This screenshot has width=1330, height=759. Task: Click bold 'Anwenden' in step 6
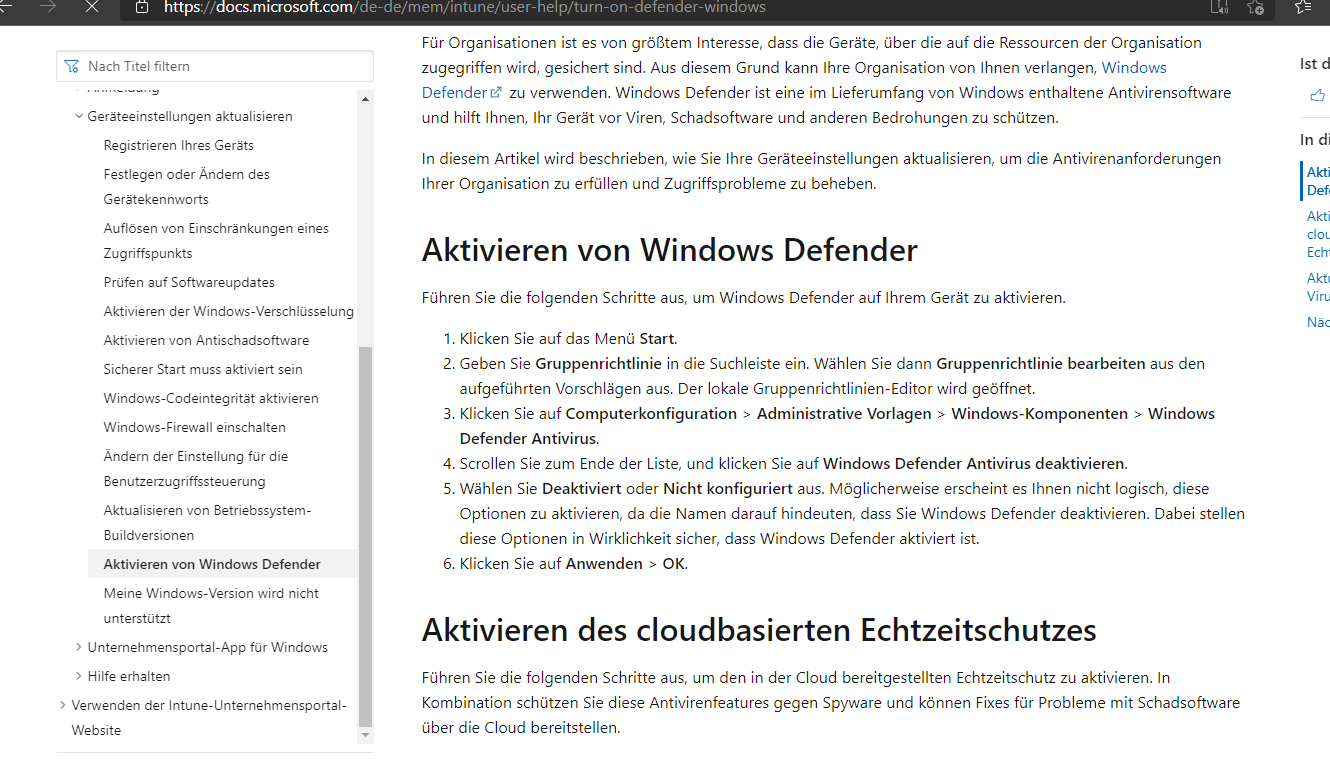click(x=604, y=563)
